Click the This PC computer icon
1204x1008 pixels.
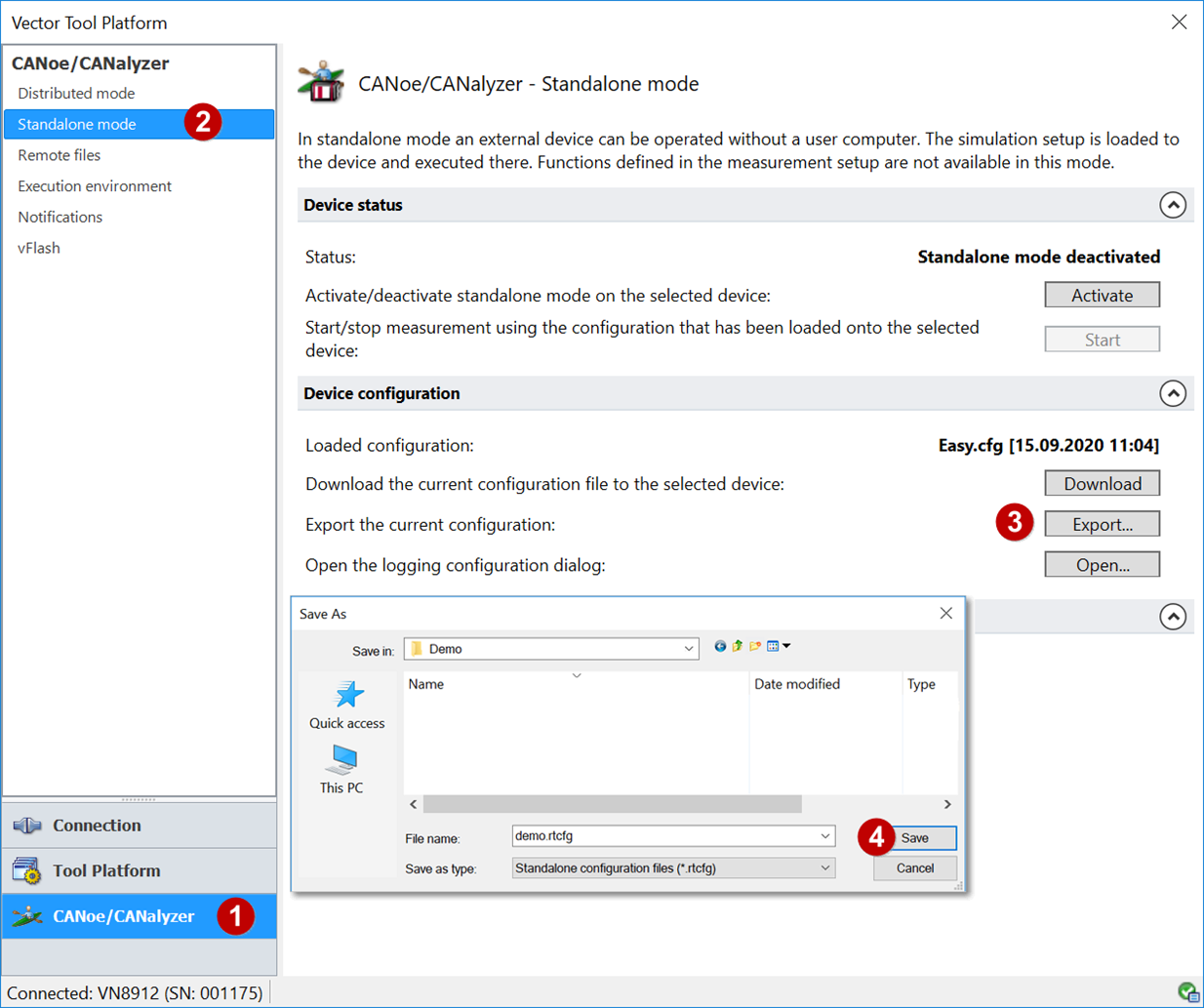point(342,759)
